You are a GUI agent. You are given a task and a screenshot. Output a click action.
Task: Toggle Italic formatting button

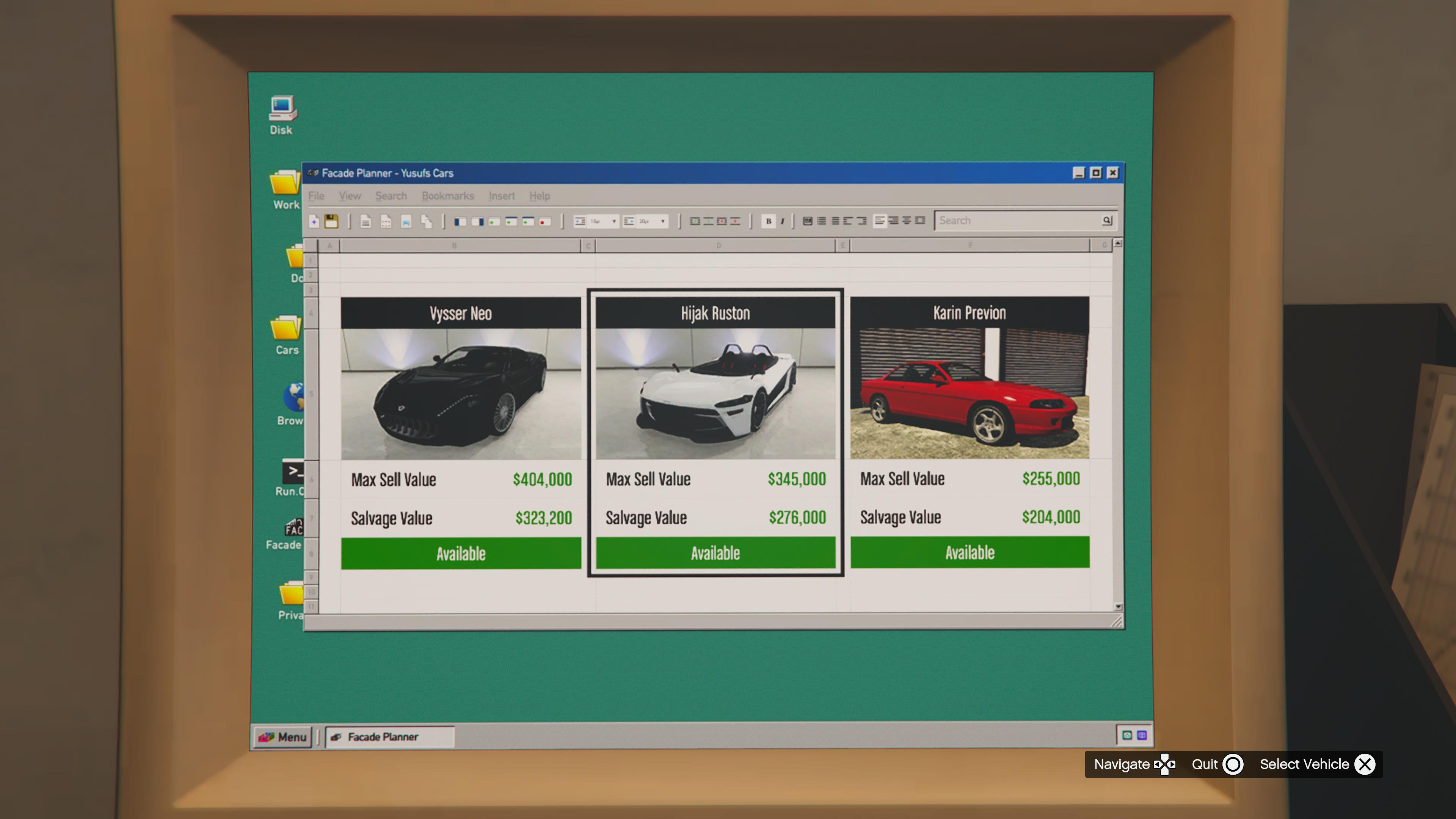(x=783, y=221)
